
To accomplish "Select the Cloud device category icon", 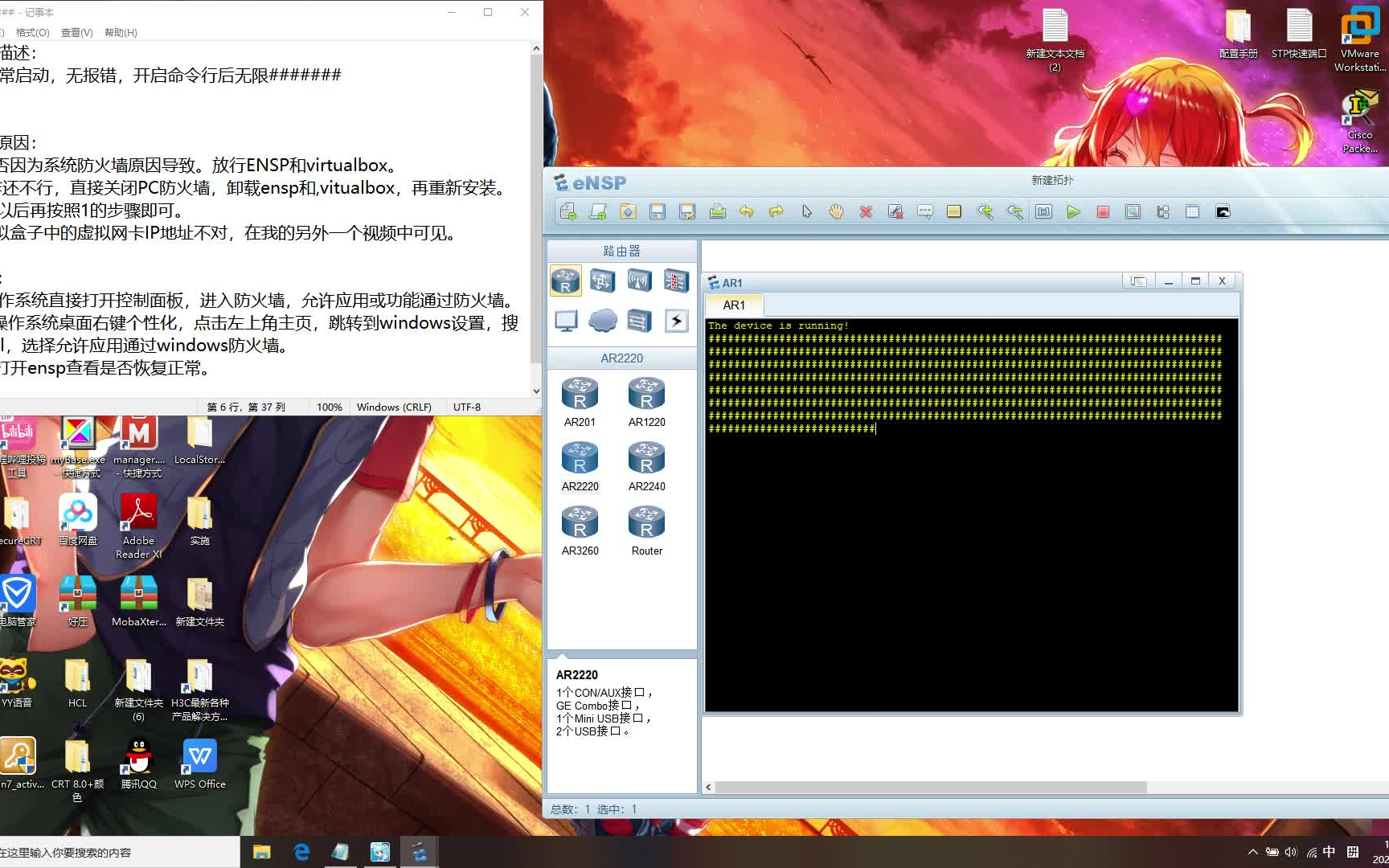I will pyautogui.click(x=602, y=321).
